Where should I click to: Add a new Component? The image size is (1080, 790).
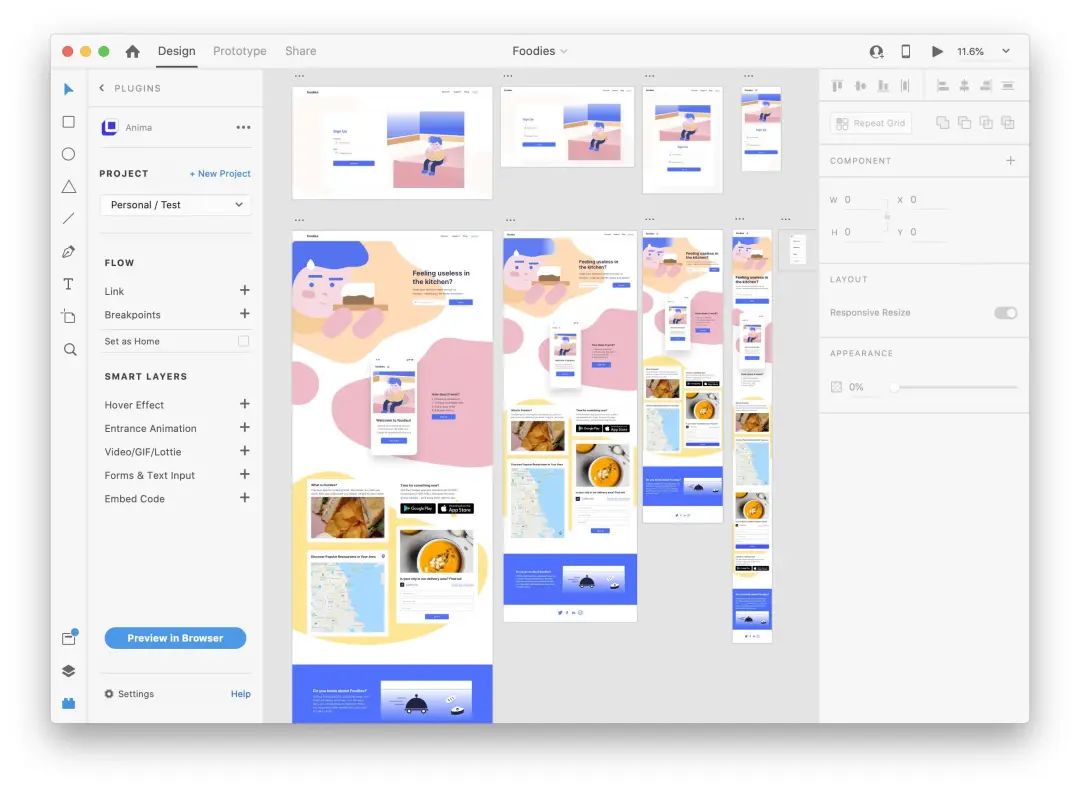1010,160
